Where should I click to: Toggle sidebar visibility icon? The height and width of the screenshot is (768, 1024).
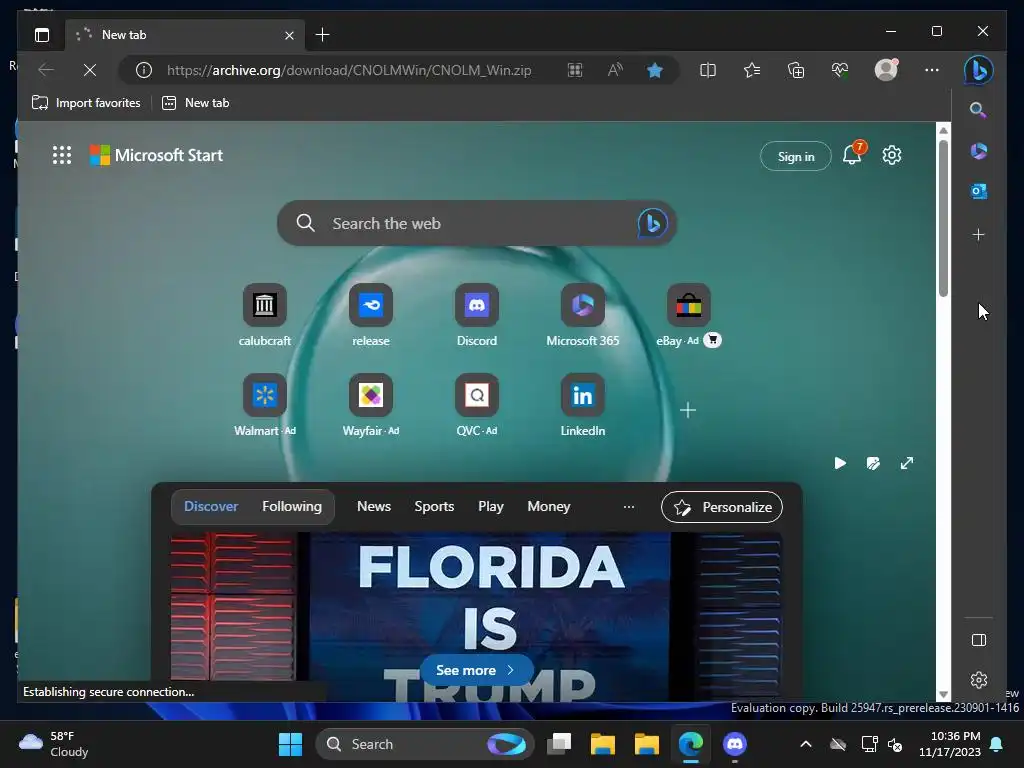[x=979, y=640]
